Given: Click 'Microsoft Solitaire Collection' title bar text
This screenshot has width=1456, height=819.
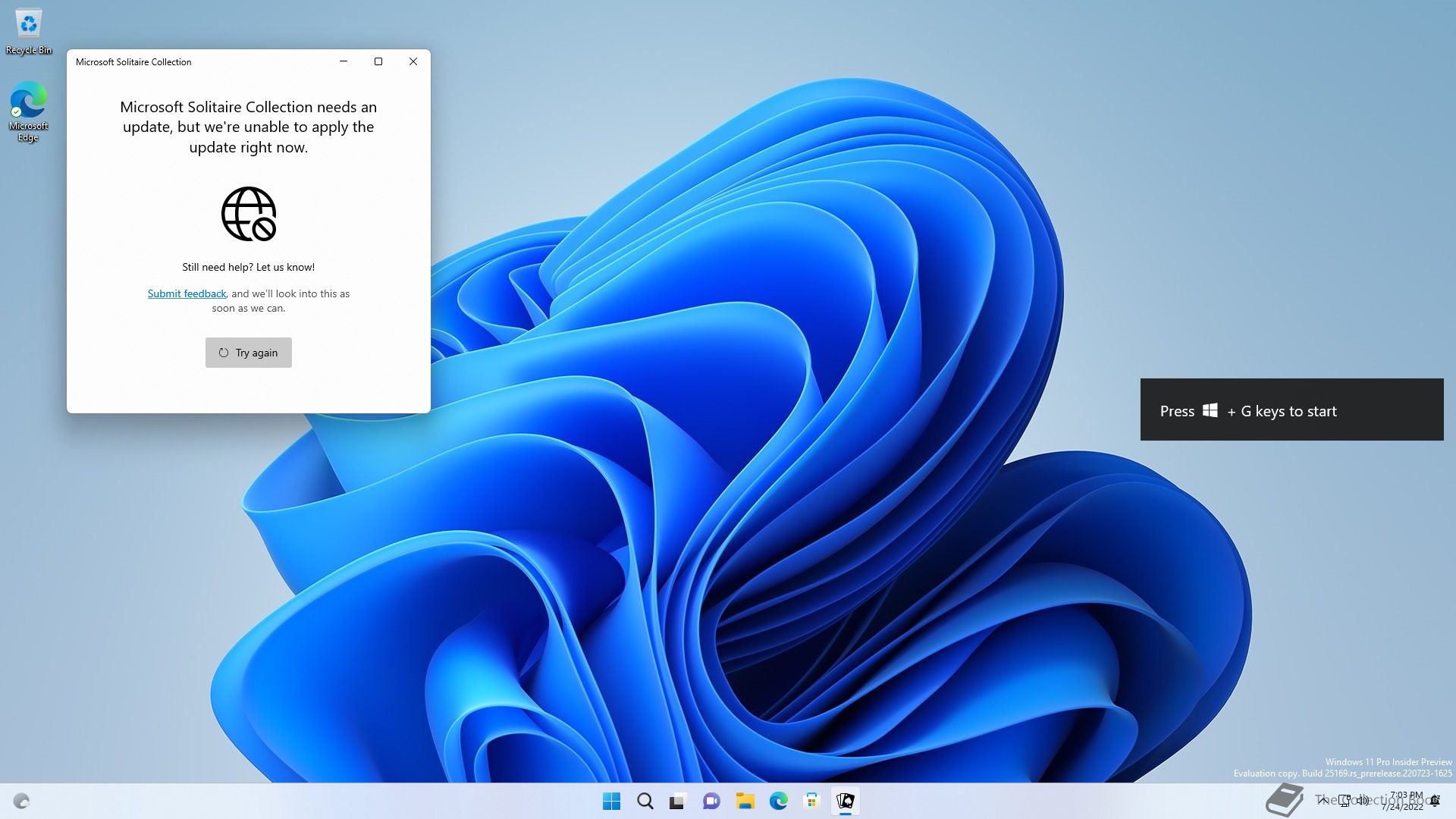Looking at the screenshot, I should coord(133,62).
